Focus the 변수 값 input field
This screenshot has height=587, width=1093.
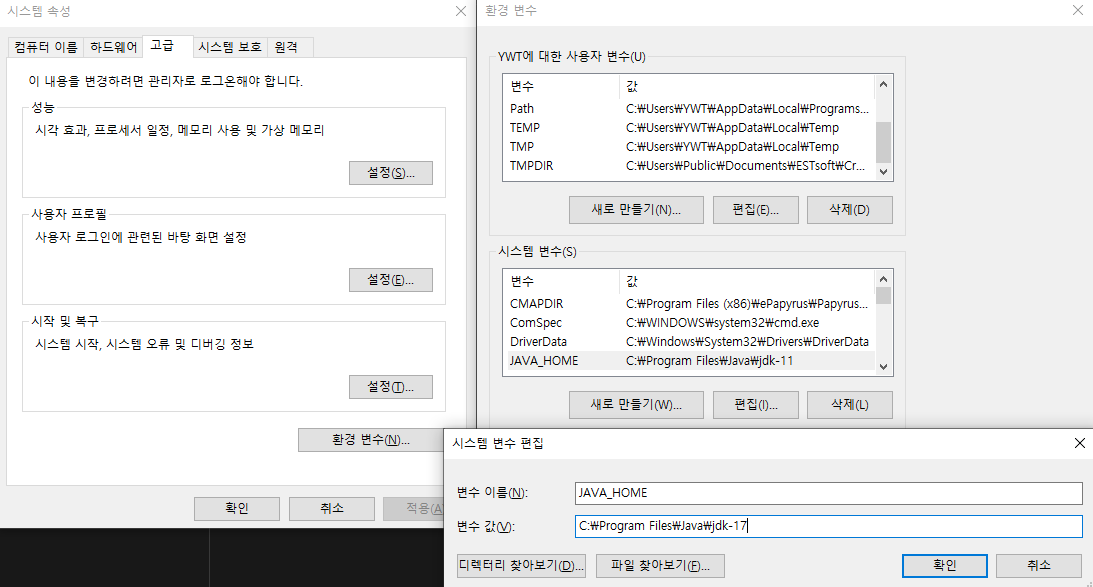coord(829,526)
